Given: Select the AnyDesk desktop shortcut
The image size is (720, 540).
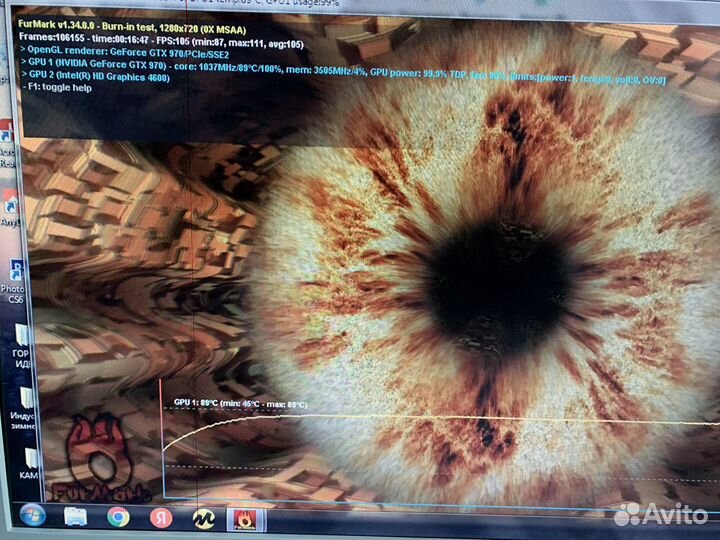Looking at the screenshot, I should point(10,203).
